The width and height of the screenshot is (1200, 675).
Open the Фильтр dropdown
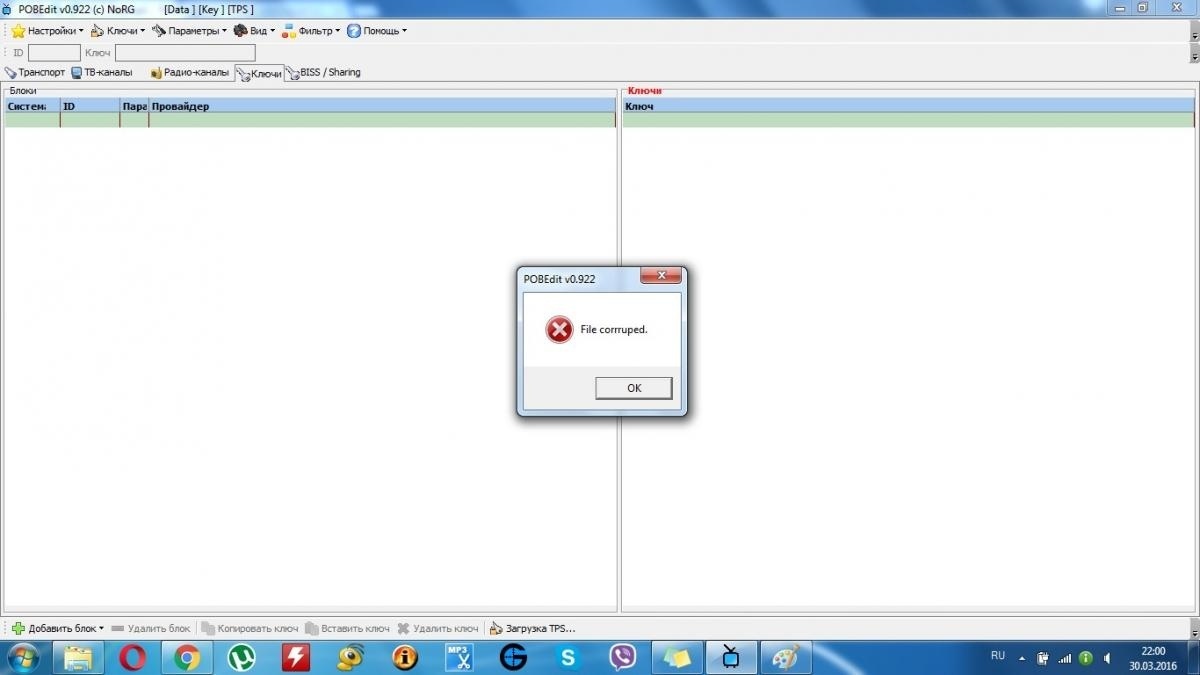(312, 31)
